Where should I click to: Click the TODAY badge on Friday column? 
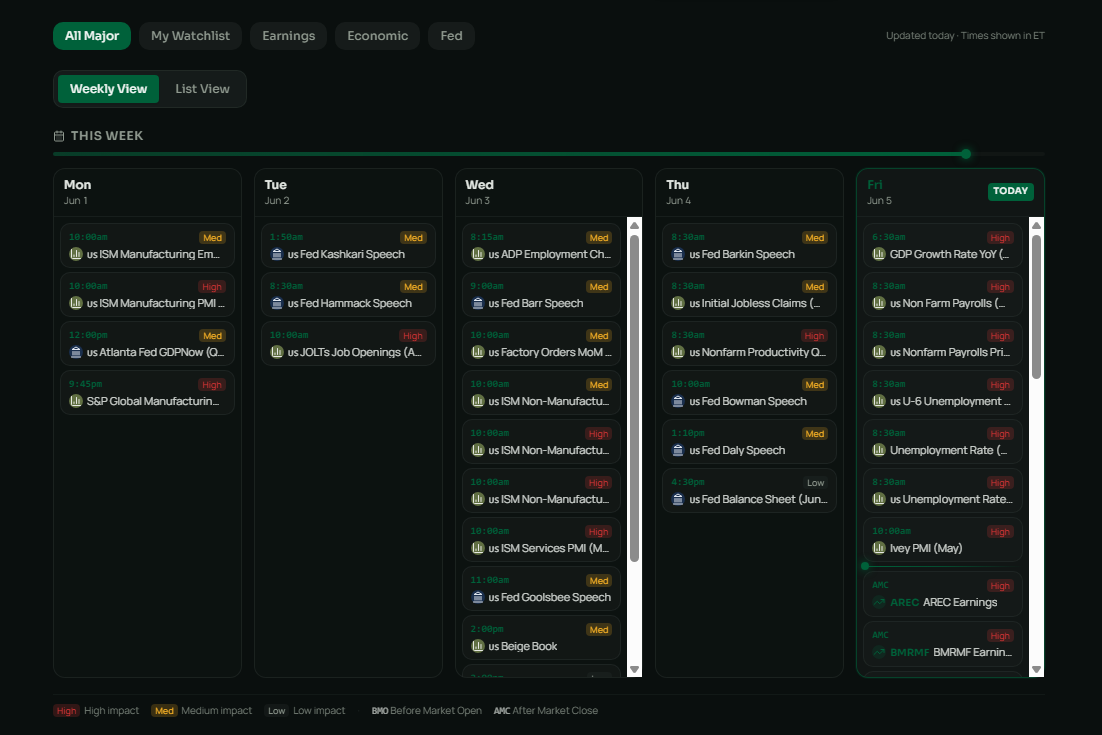click(1011, 191)
